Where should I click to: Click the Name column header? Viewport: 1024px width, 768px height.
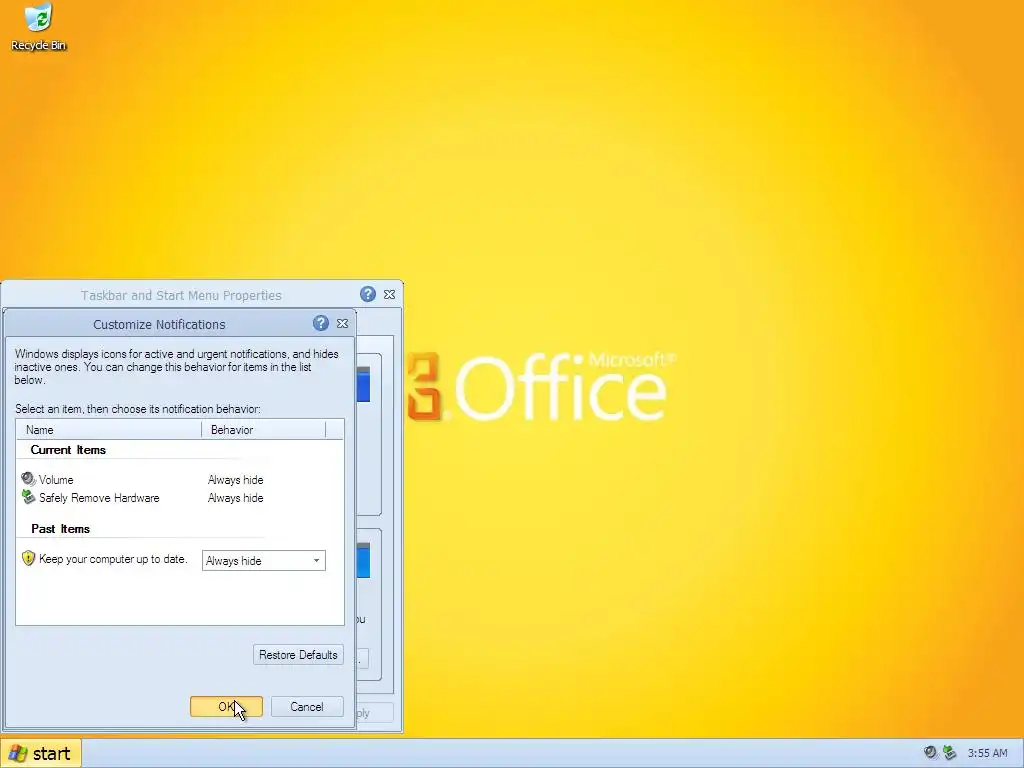(109, 430)
